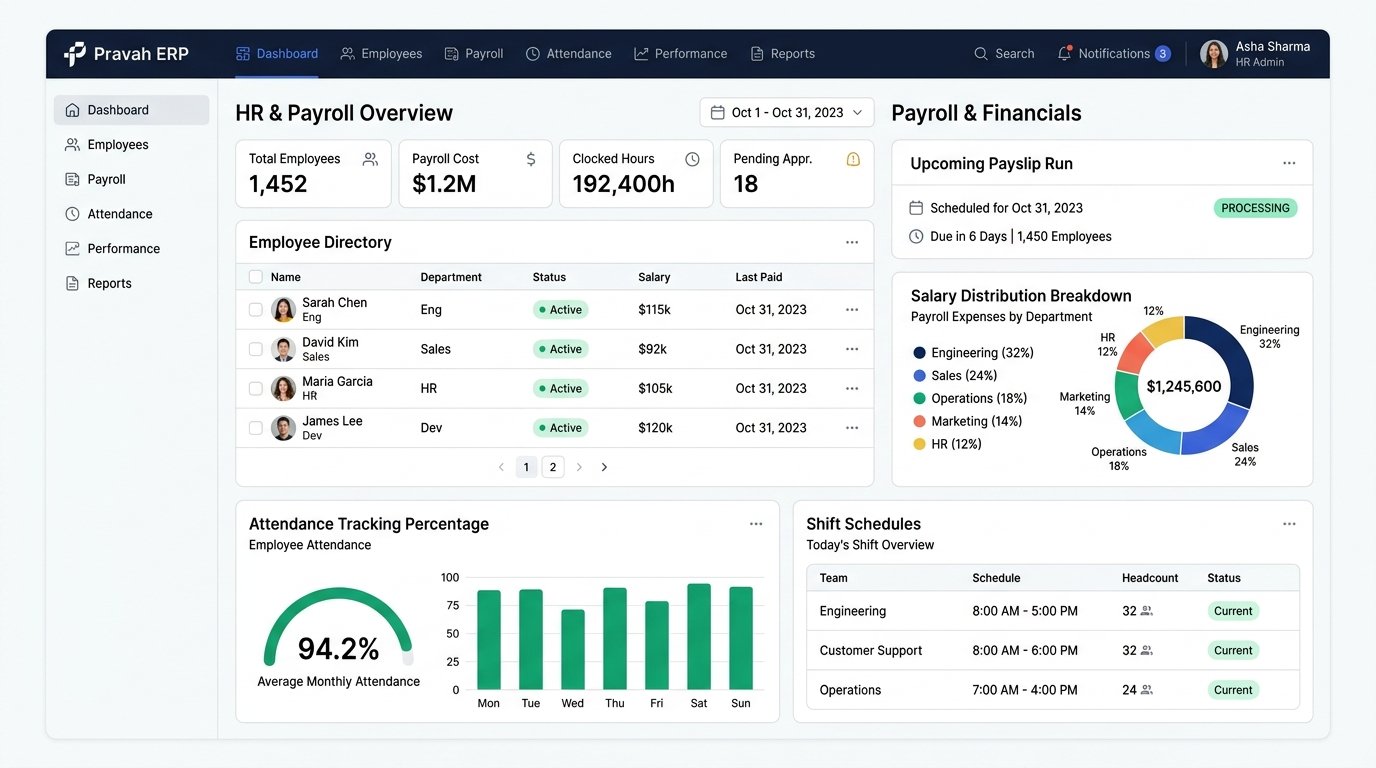Viewport: 1376px width, 768px height.
Task: Open Attendance from the left sidebar
Action: (x=131, y=214)
